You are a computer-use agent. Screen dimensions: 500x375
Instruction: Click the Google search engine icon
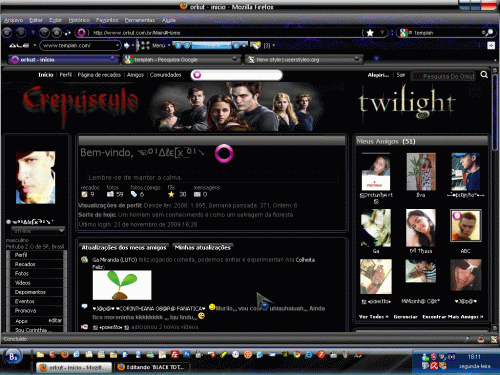click(x=404, y=33)
